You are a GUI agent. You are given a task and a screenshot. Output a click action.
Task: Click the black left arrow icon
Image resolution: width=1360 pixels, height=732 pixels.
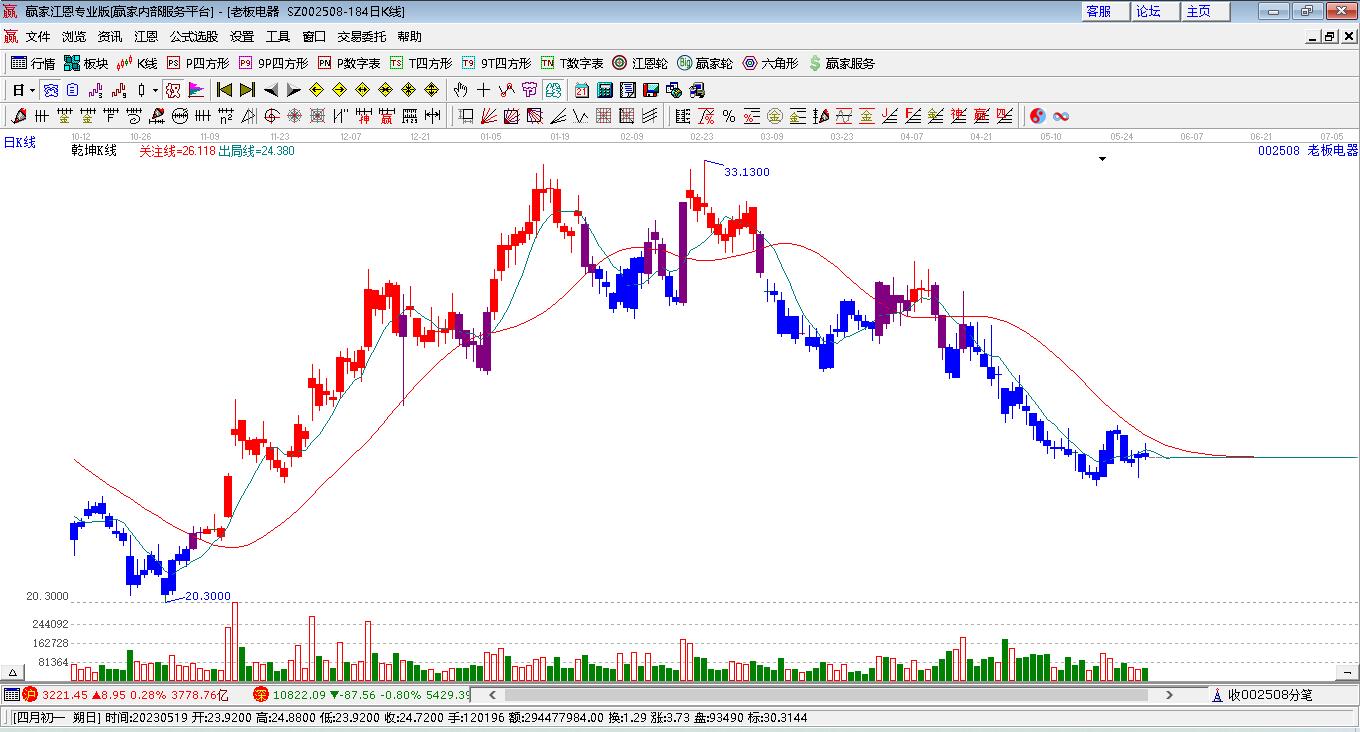point(270,90)
